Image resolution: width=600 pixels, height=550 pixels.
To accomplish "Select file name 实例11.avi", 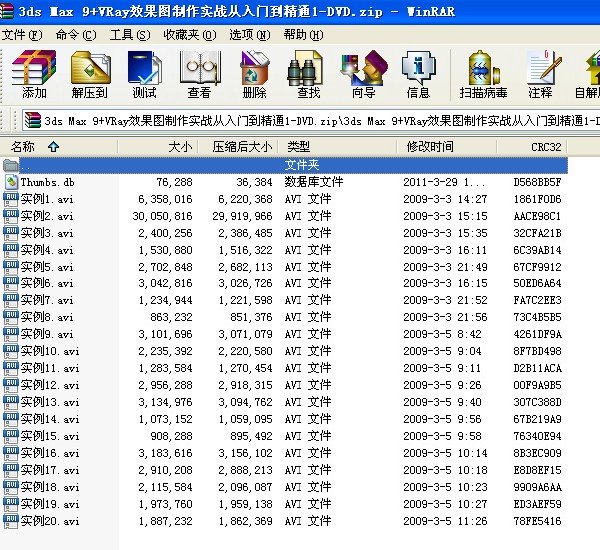I will [50, 368].
